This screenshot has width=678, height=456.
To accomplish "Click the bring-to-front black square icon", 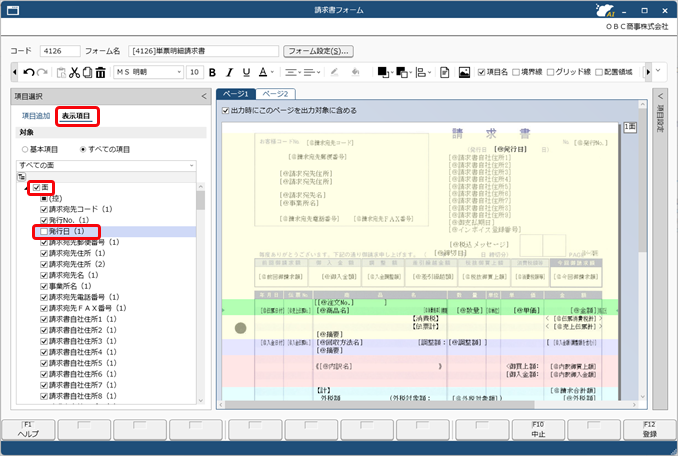I will (x=383, y=72).
